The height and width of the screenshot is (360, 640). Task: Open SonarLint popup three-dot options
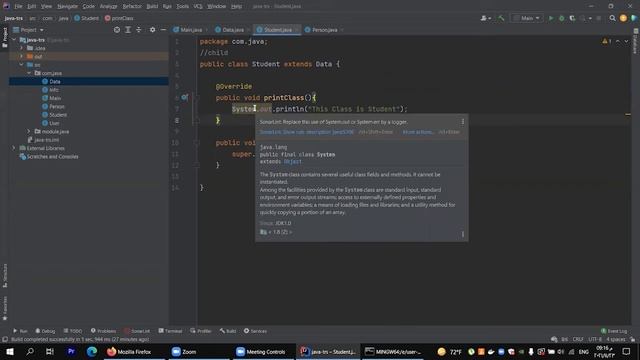(462, 122)
